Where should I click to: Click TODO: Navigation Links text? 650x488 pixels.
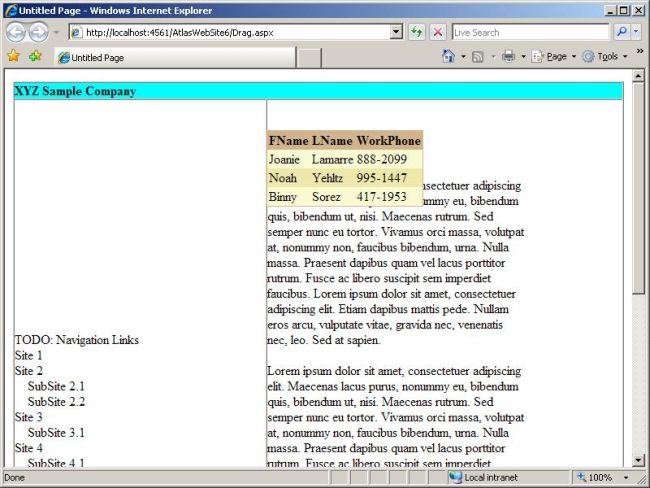pos(77,340)
